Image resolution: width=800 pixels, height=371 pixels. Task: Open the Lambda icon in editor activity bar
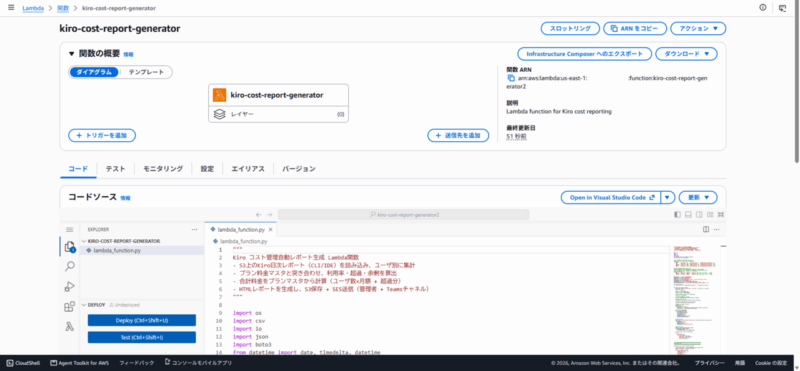[70, 327]
